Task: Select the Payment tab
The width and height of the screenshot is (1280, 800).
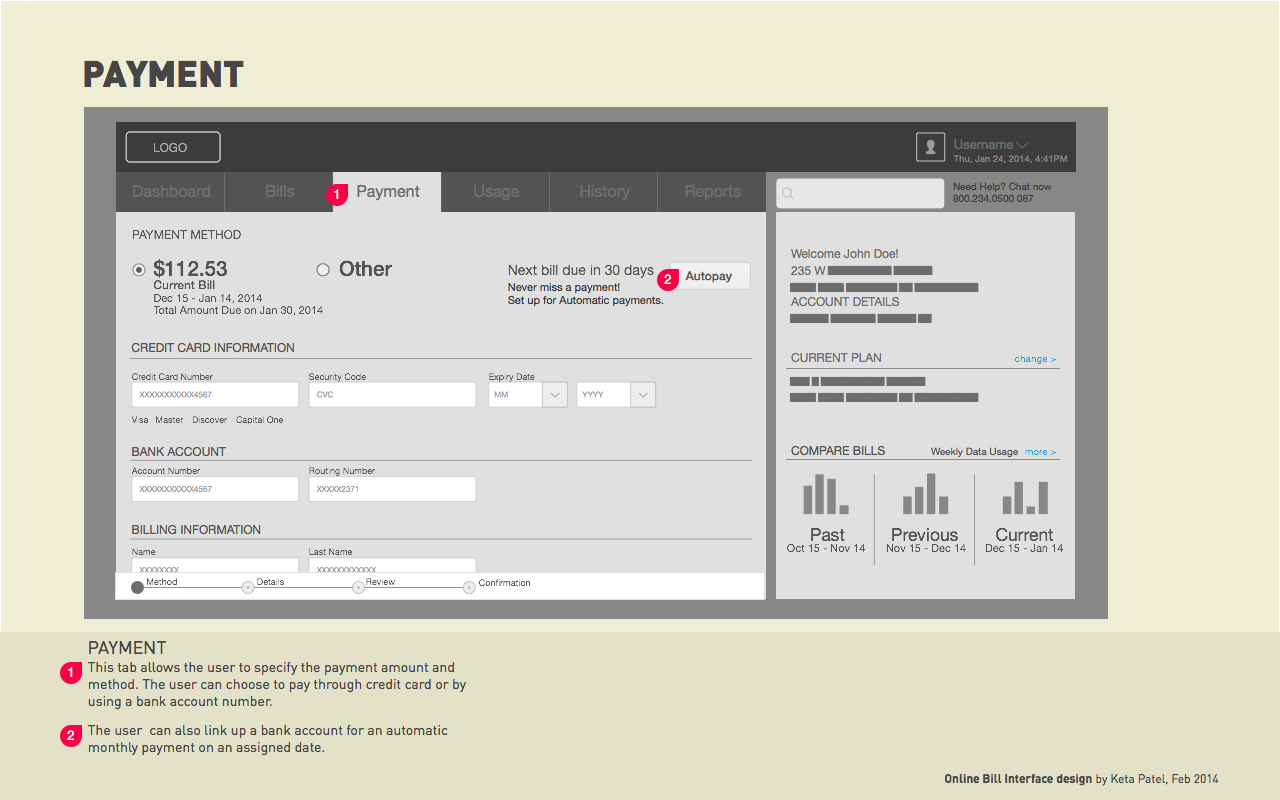Action: tap(388, 192)
